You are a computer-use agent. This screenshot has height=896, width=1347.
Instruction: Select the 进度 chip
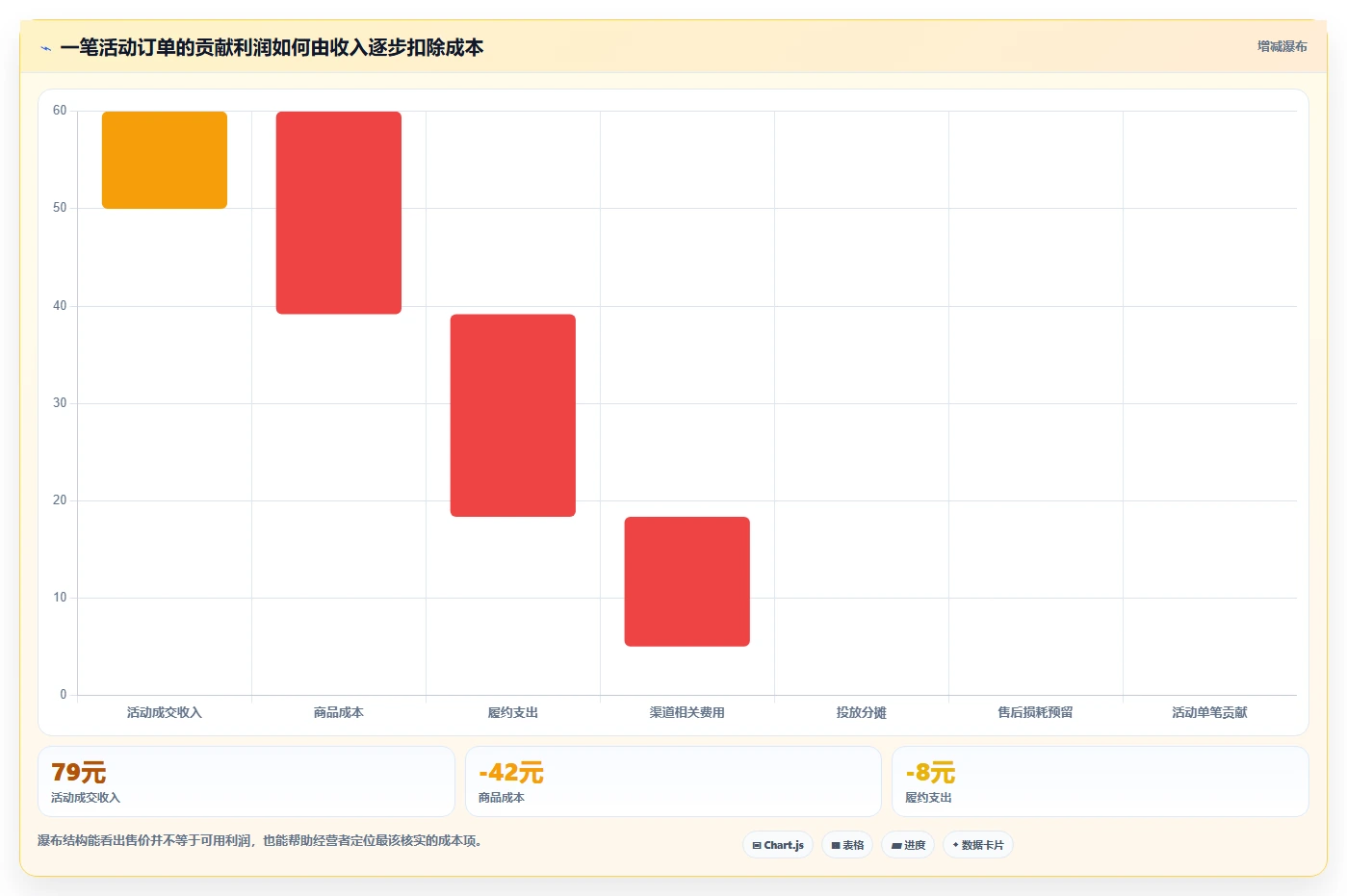click(x=908, y=845)
